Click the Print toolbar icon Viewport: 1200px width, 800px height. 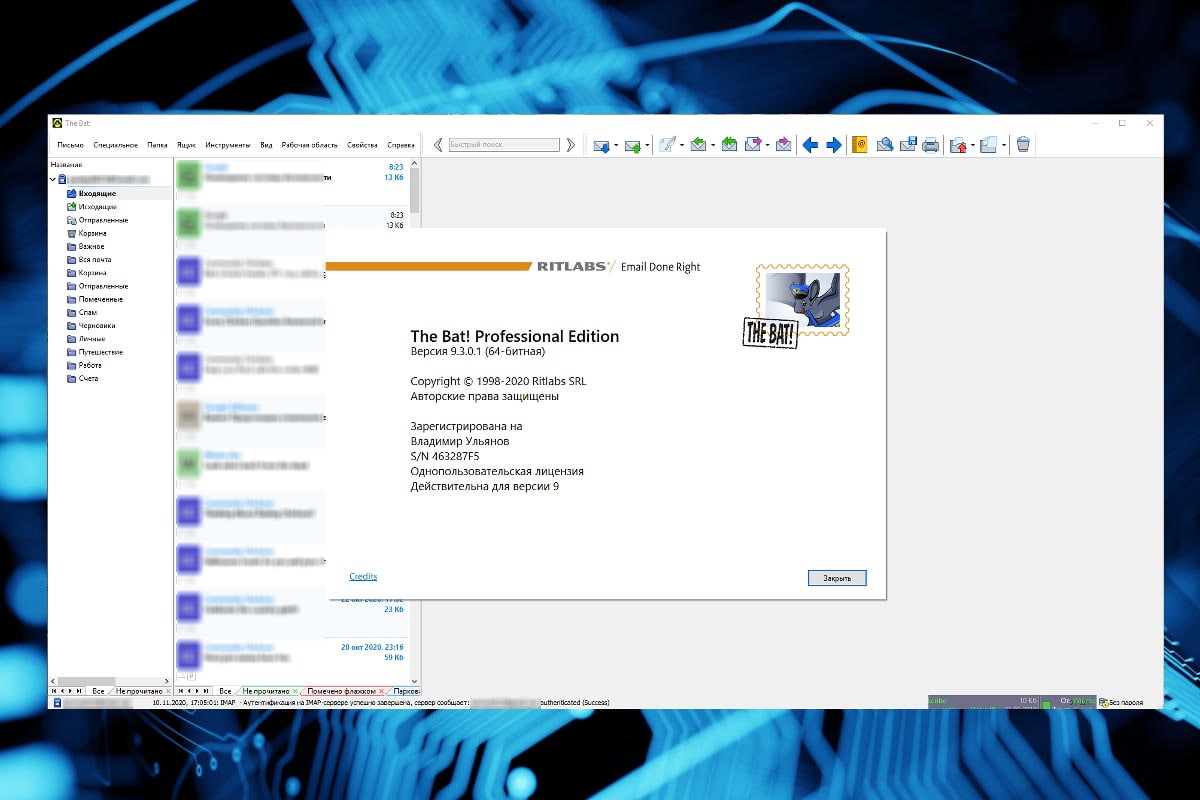(x=930, y=145)
